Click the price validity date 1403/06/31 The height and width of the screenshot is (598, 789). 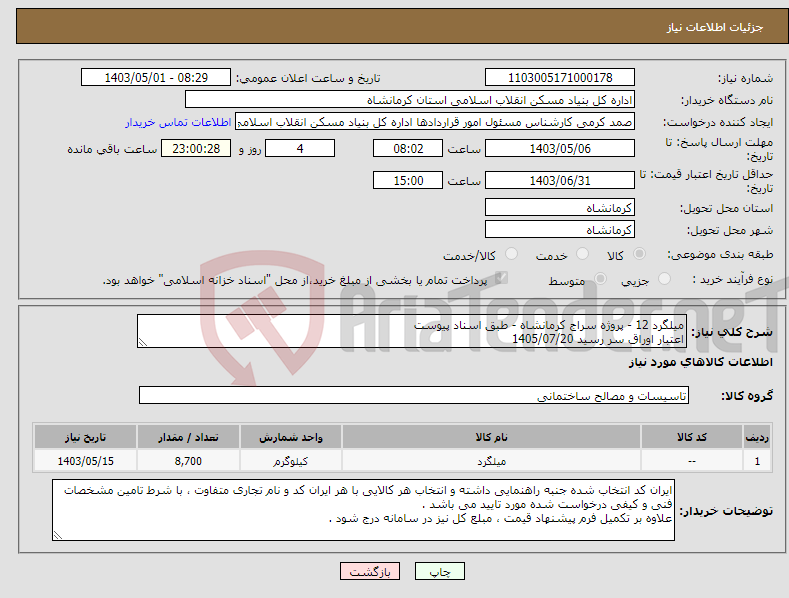[560, 180]
